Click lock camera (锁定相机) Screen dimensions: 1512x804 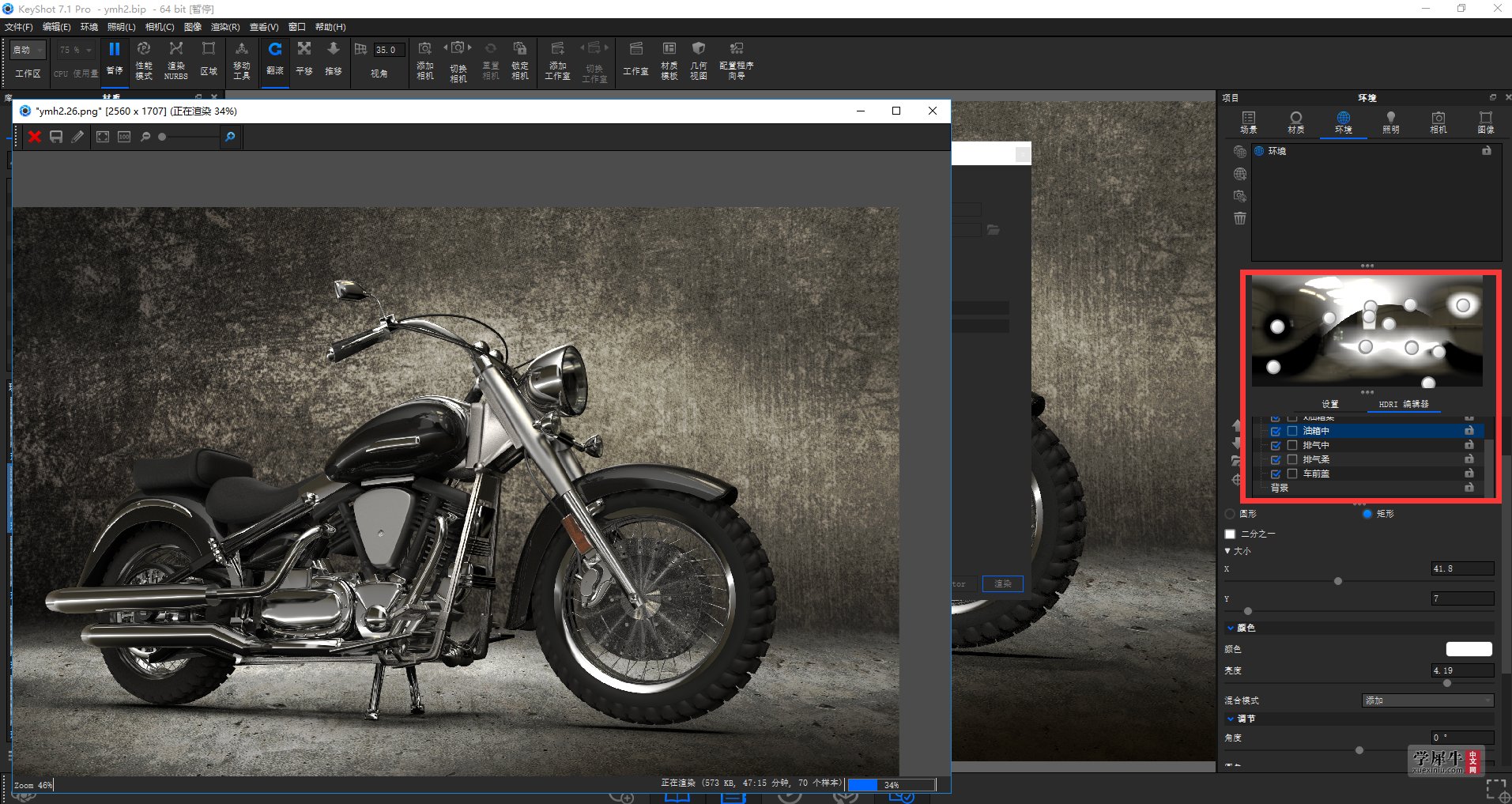pos(520,61)
